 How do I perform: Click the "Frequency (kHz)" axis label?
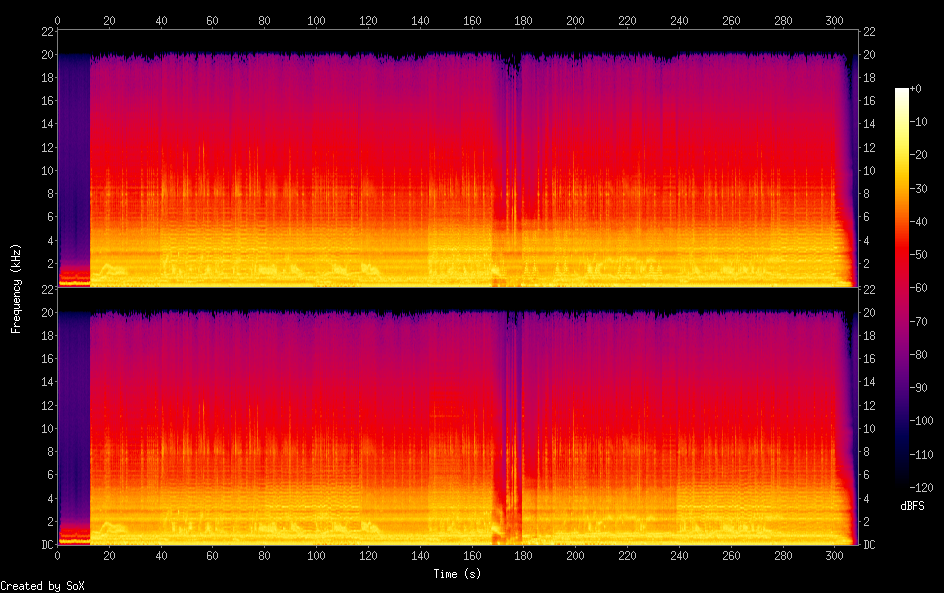[x=16, y=288]
